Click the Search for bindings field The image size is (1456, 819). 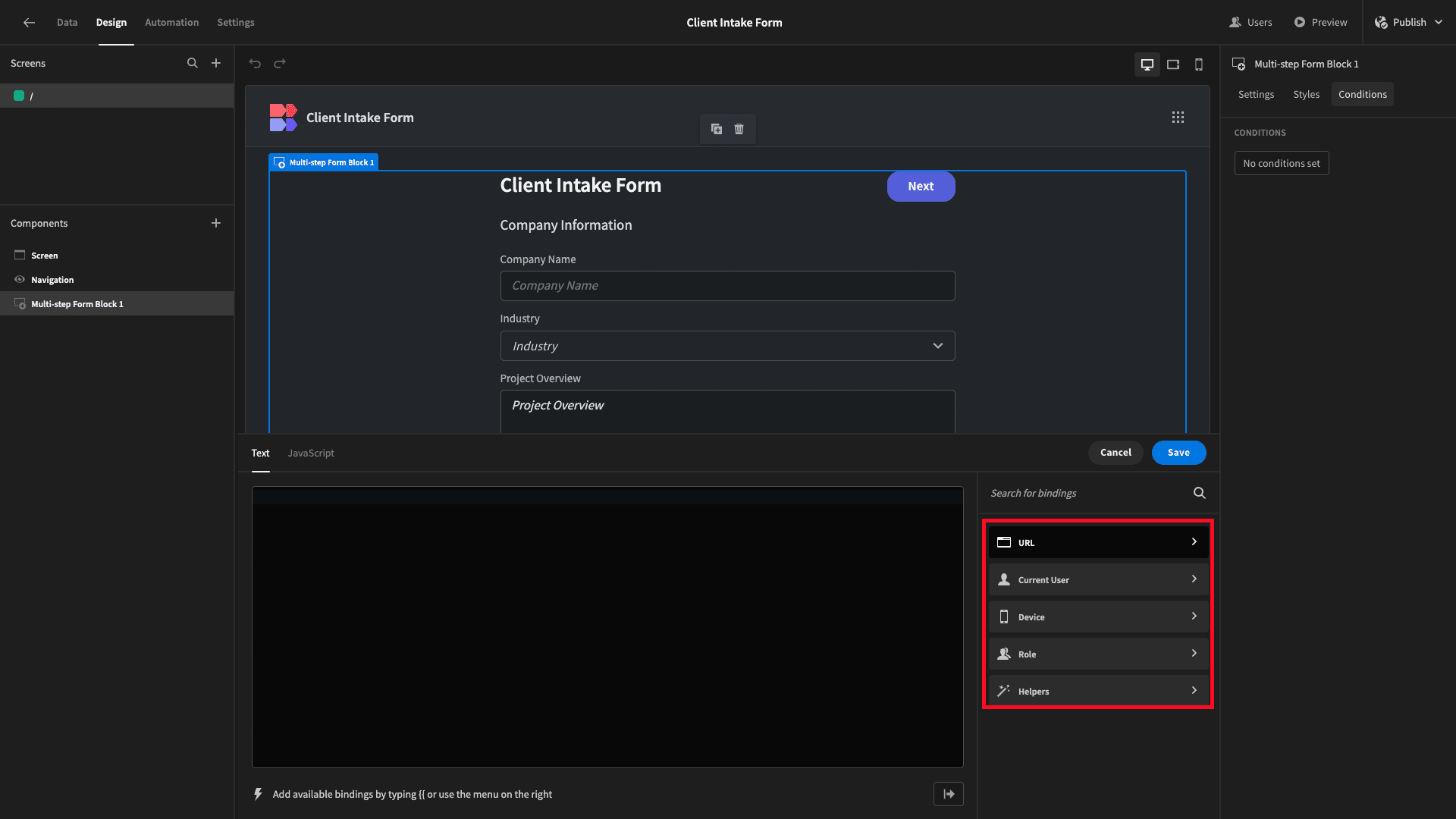(x=1088, y=493)
